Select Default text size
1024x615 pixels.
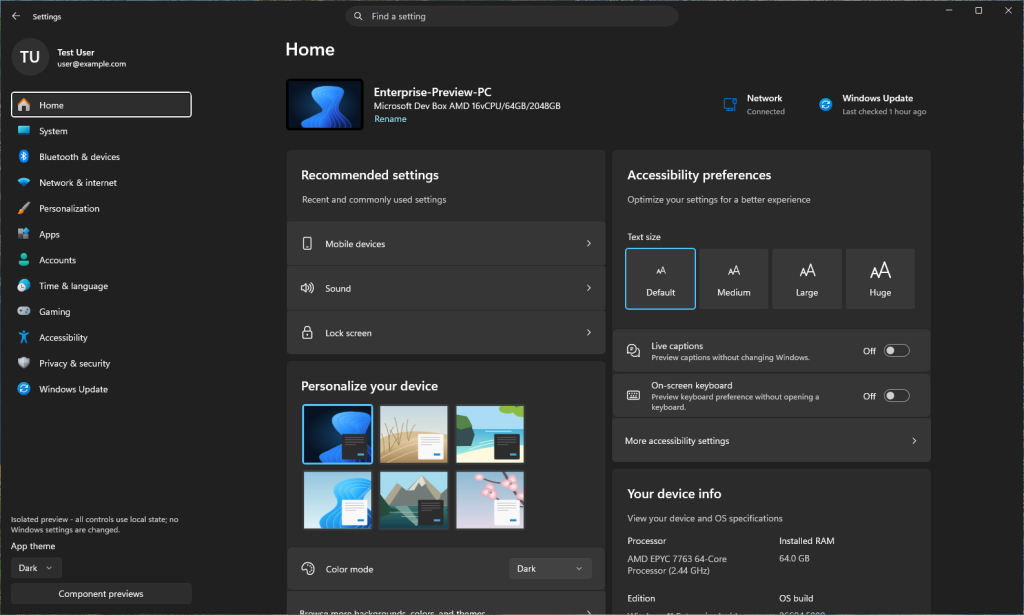(x=660, y=279)
